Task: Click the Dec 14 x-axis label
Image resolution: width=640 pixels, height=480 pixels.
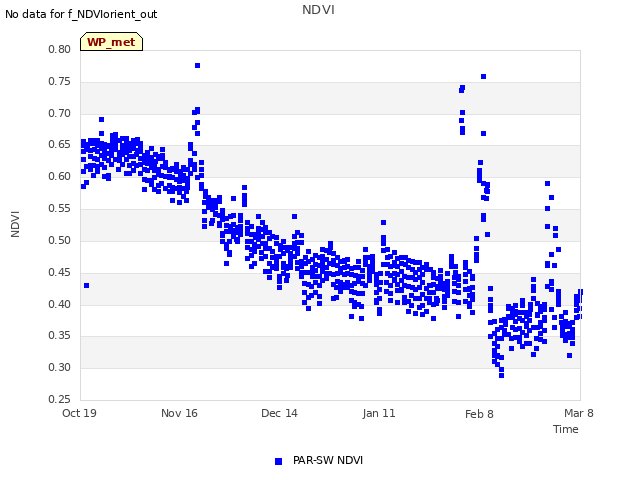Action: click(x=279, y=413)
